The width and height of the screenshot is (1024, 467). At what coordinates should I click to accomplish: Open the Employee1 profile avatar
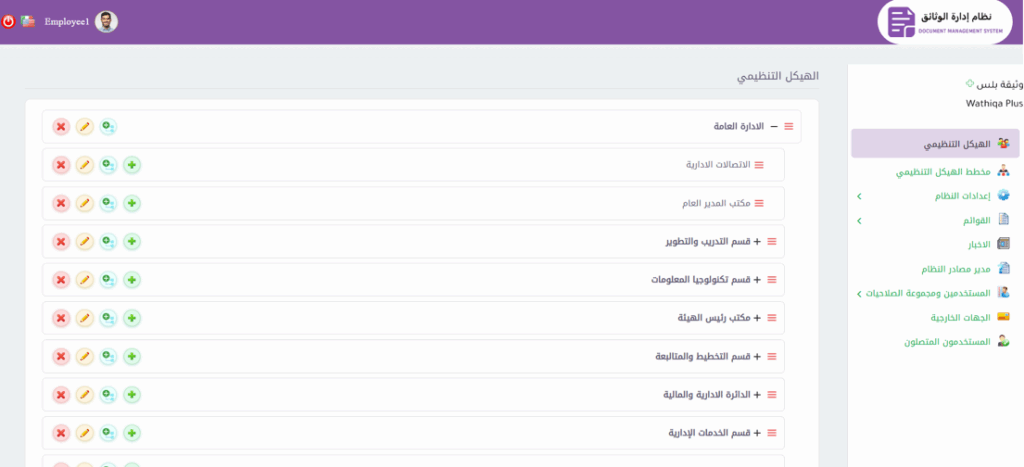tap(106, 22)
